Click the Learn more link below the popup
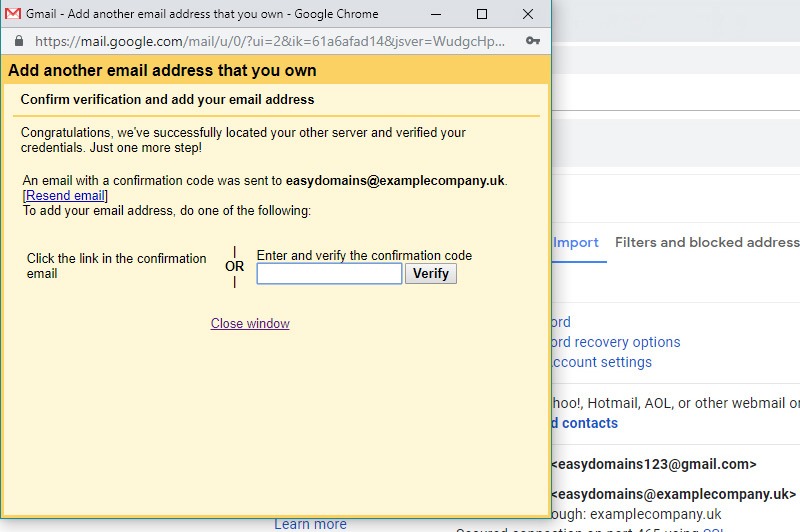 (x=310, y=524)
